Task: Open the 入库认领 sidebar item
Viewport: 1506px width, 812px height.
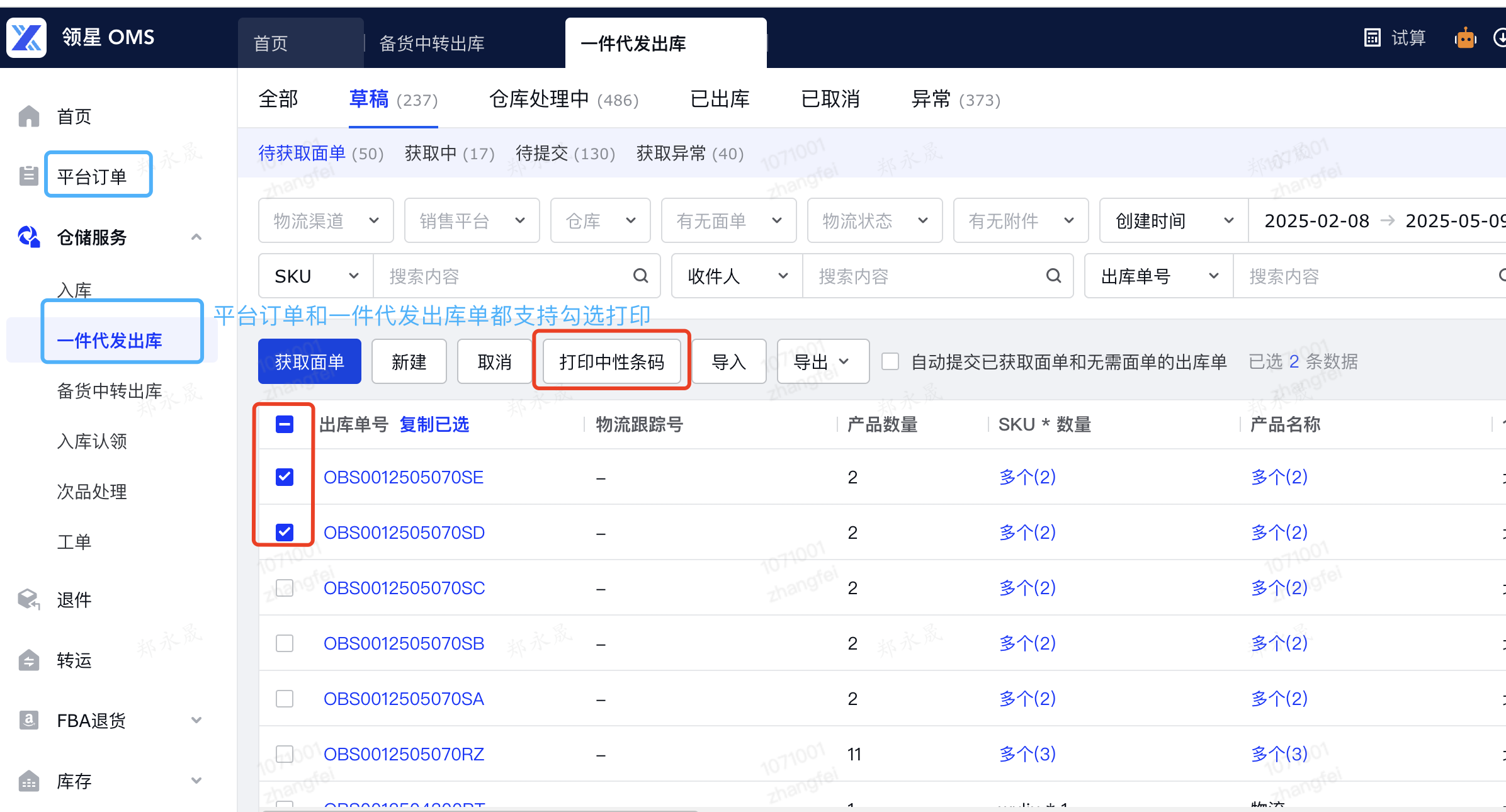Action: pyautogui.click(x=92, y=441)
